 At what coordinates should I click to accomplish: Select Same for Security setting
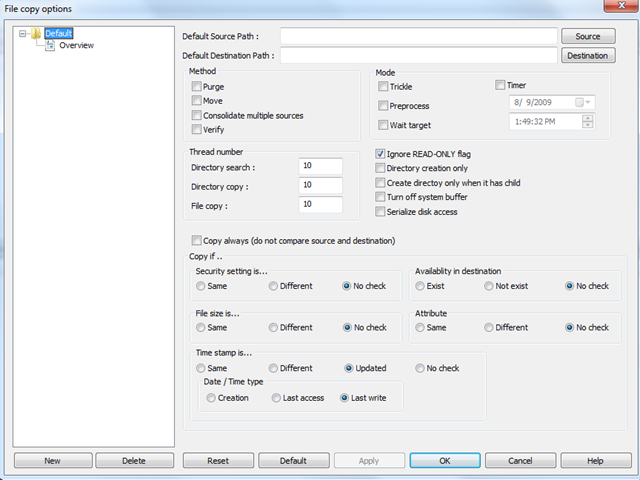[202, 286]
